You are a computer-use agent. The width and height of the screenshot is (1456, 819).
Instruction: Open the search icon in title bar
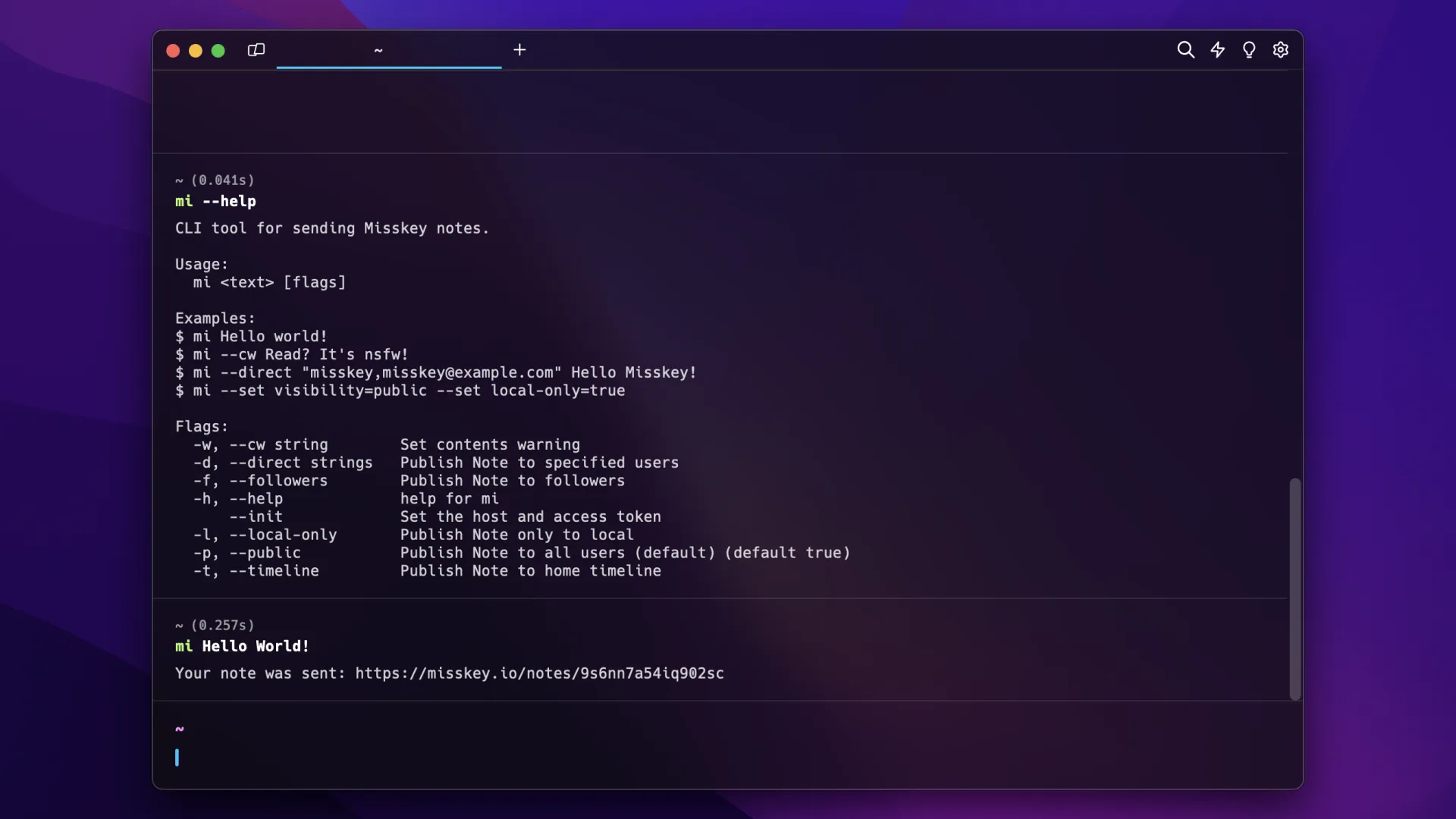tap(1185, 50)
